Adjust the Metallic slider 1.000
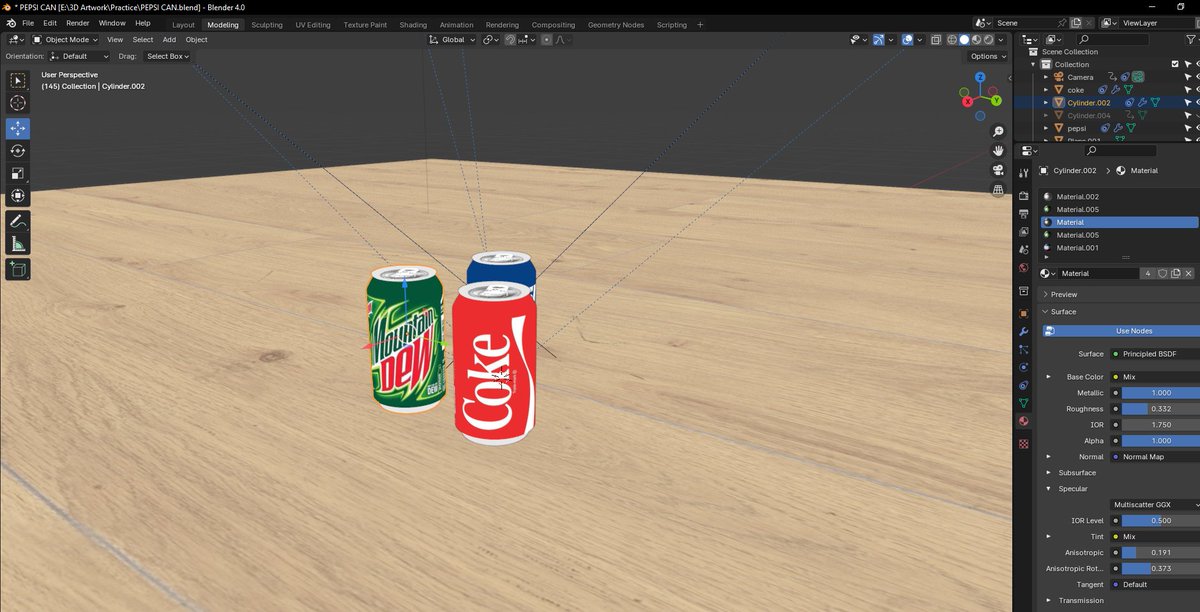The height and width of the screenshot is (612, 1200). pyautogui.click(x=1160, y=393)
